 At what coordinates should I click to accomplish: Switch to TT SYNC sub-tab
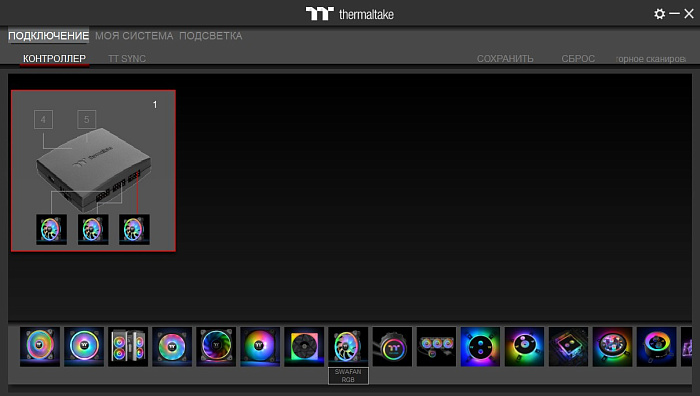pos(127,58)
